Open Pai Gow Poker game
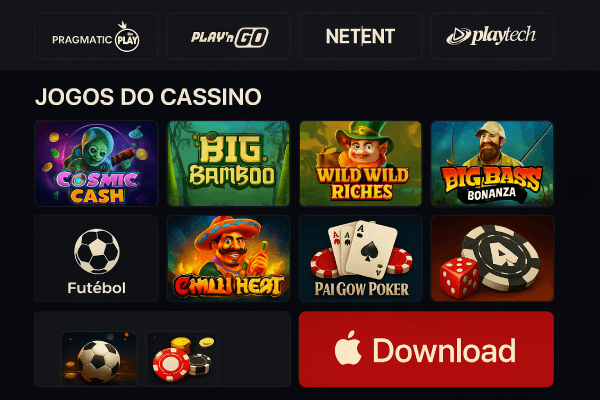This screenshot has height=400, width=600. pyautogui.click(x=360, y=258)
